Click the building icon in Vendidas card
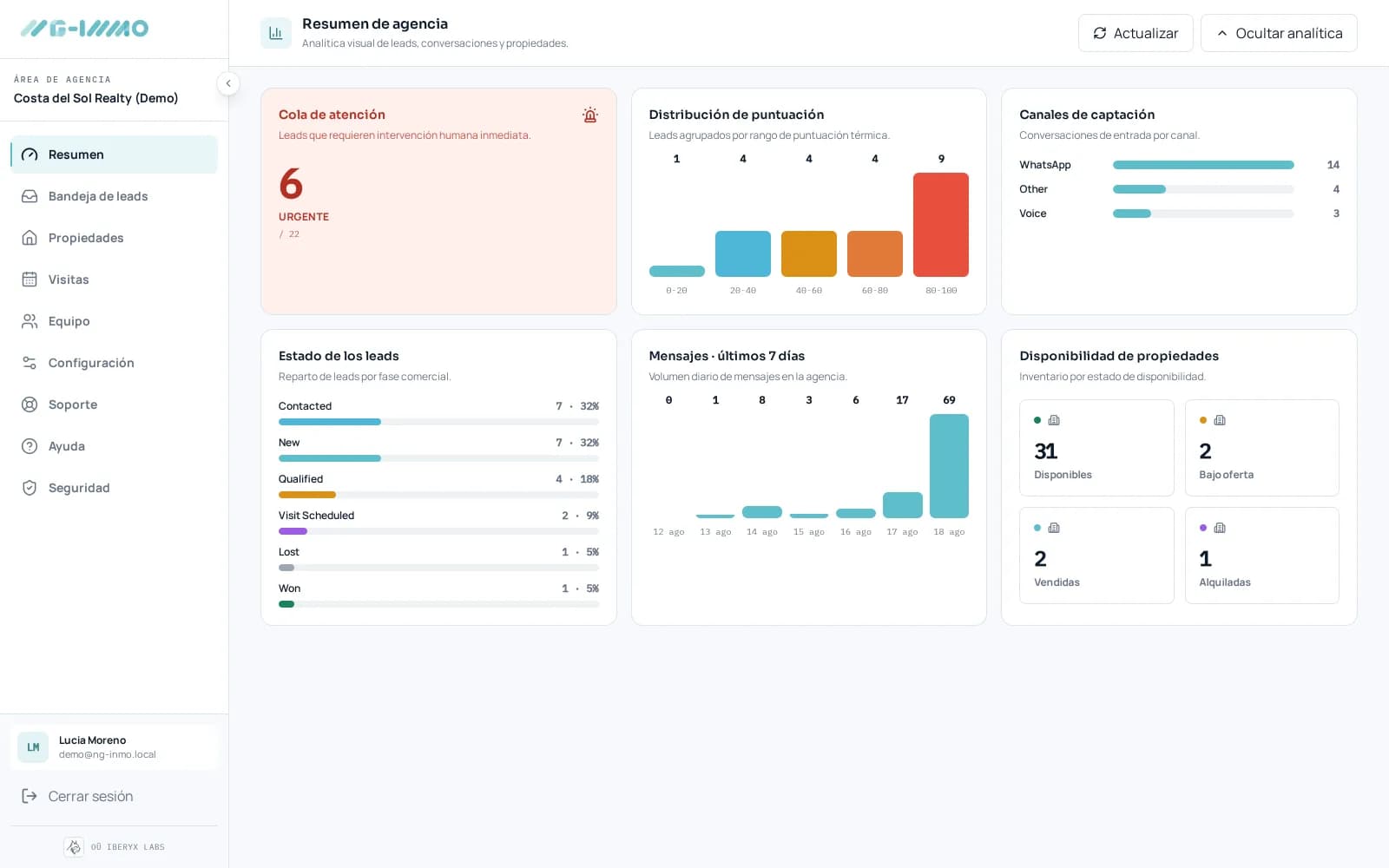The image size is (1389, 868). coord(1054,528)
